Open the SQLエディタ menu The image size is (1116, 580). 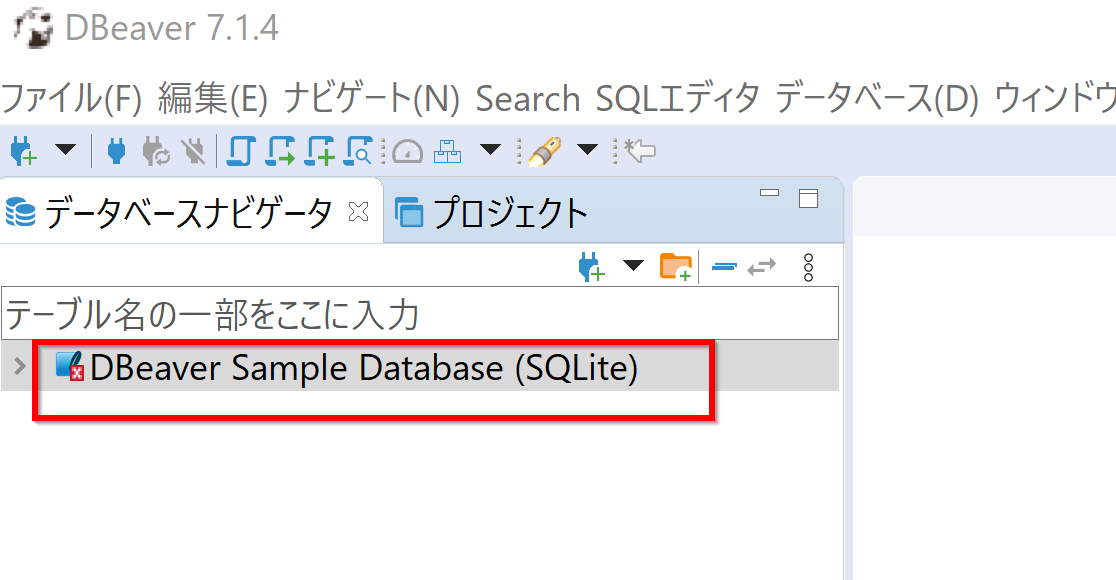[677, 98]
